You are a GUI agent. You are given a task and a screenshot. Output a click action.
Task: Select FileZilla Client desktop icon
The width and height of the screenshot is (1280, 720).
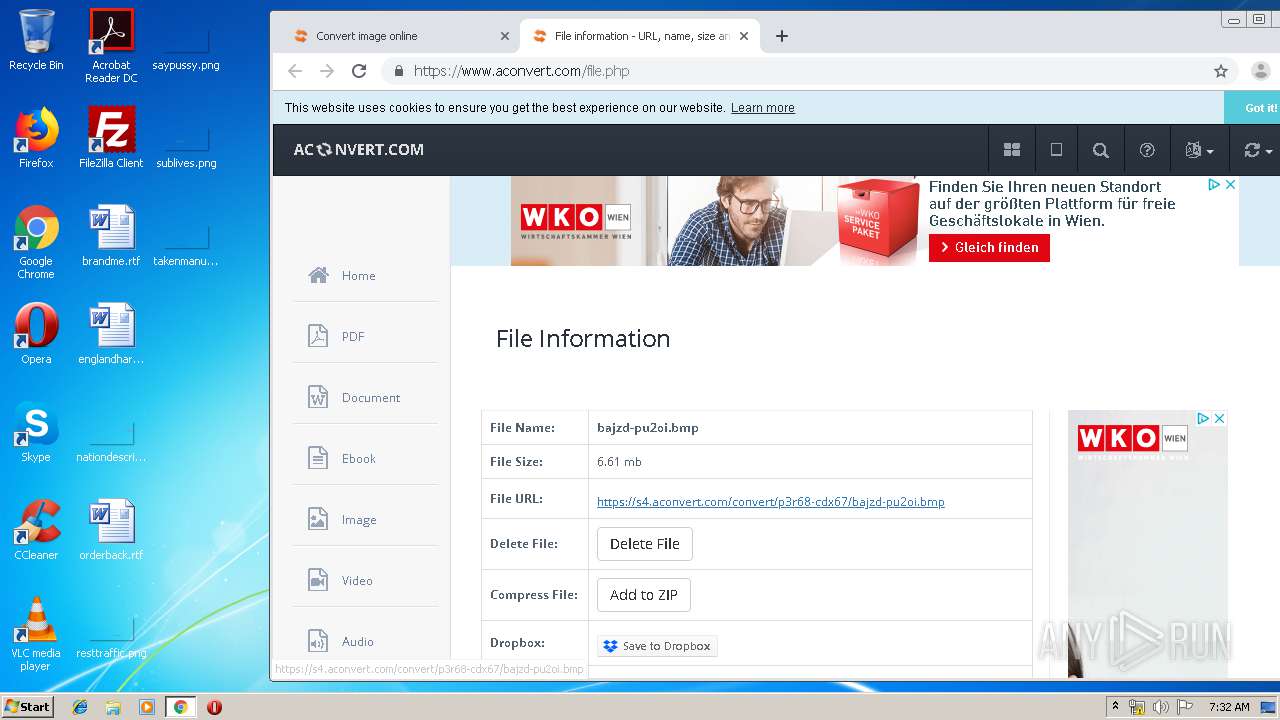pos(111,138)
